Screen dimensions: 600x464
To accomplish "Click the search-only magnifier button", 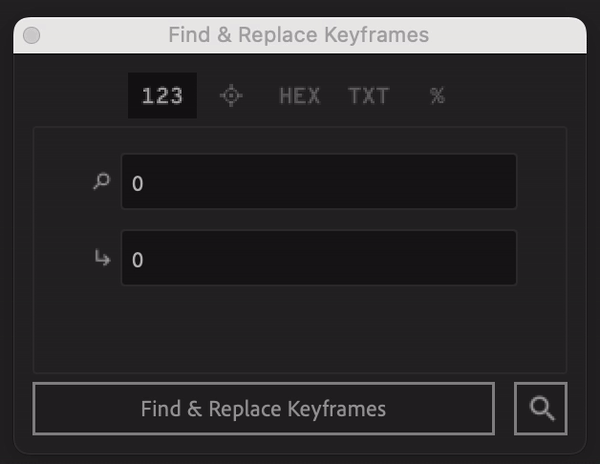I will [541, 409].
